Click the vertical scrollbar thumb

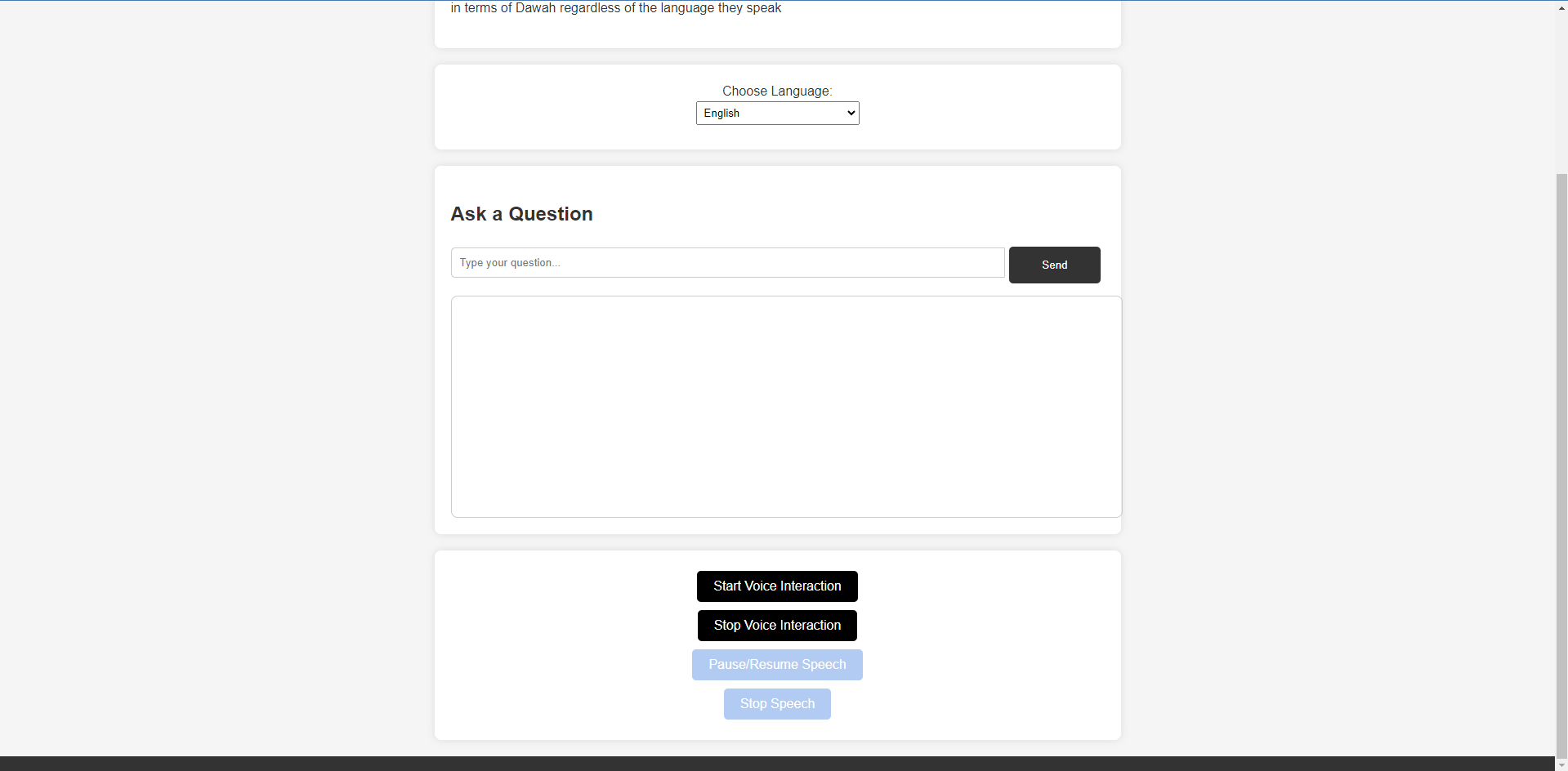[1561, 466]
